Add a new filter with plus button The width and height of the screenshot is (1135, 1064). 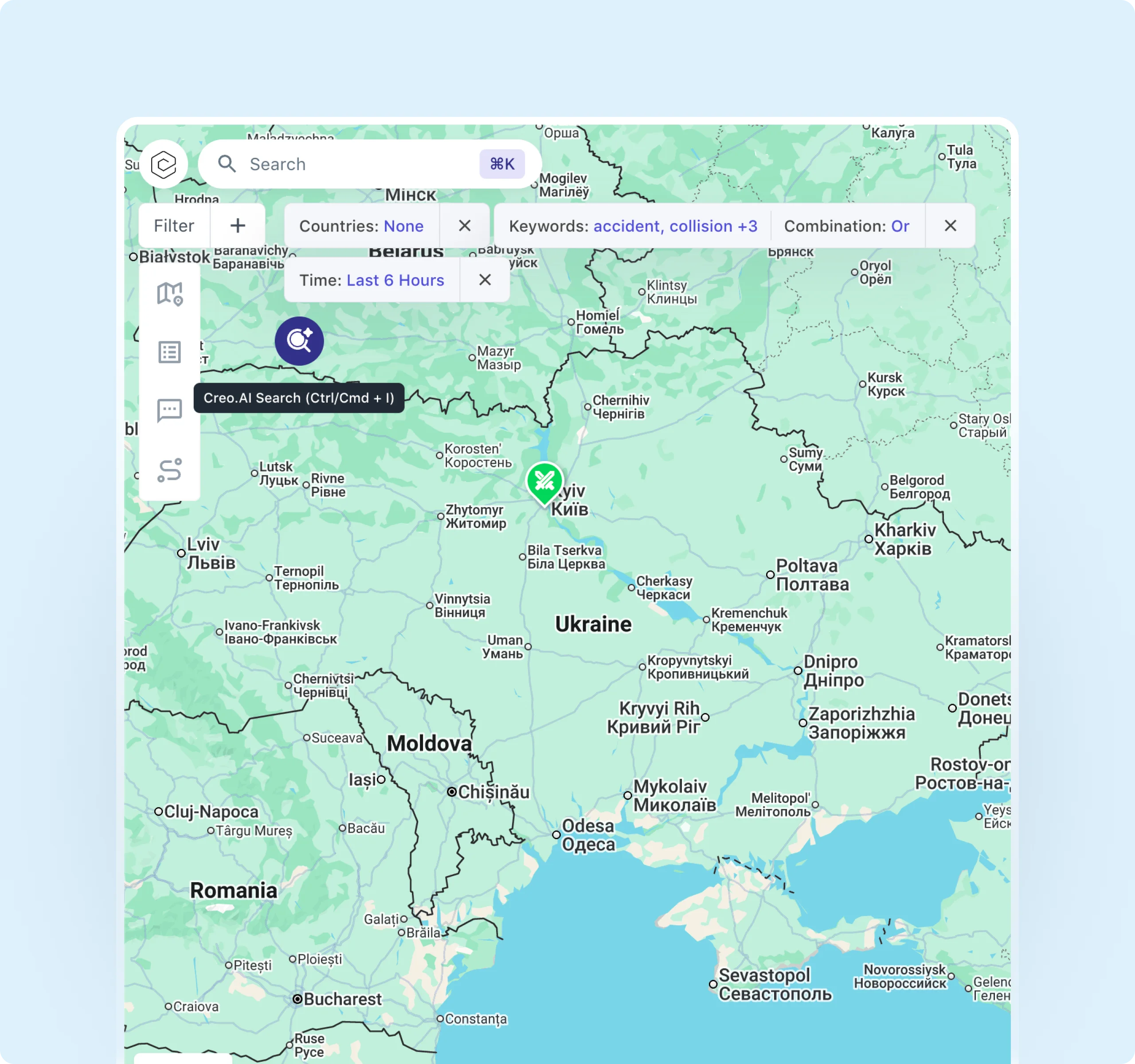point(238,226)
